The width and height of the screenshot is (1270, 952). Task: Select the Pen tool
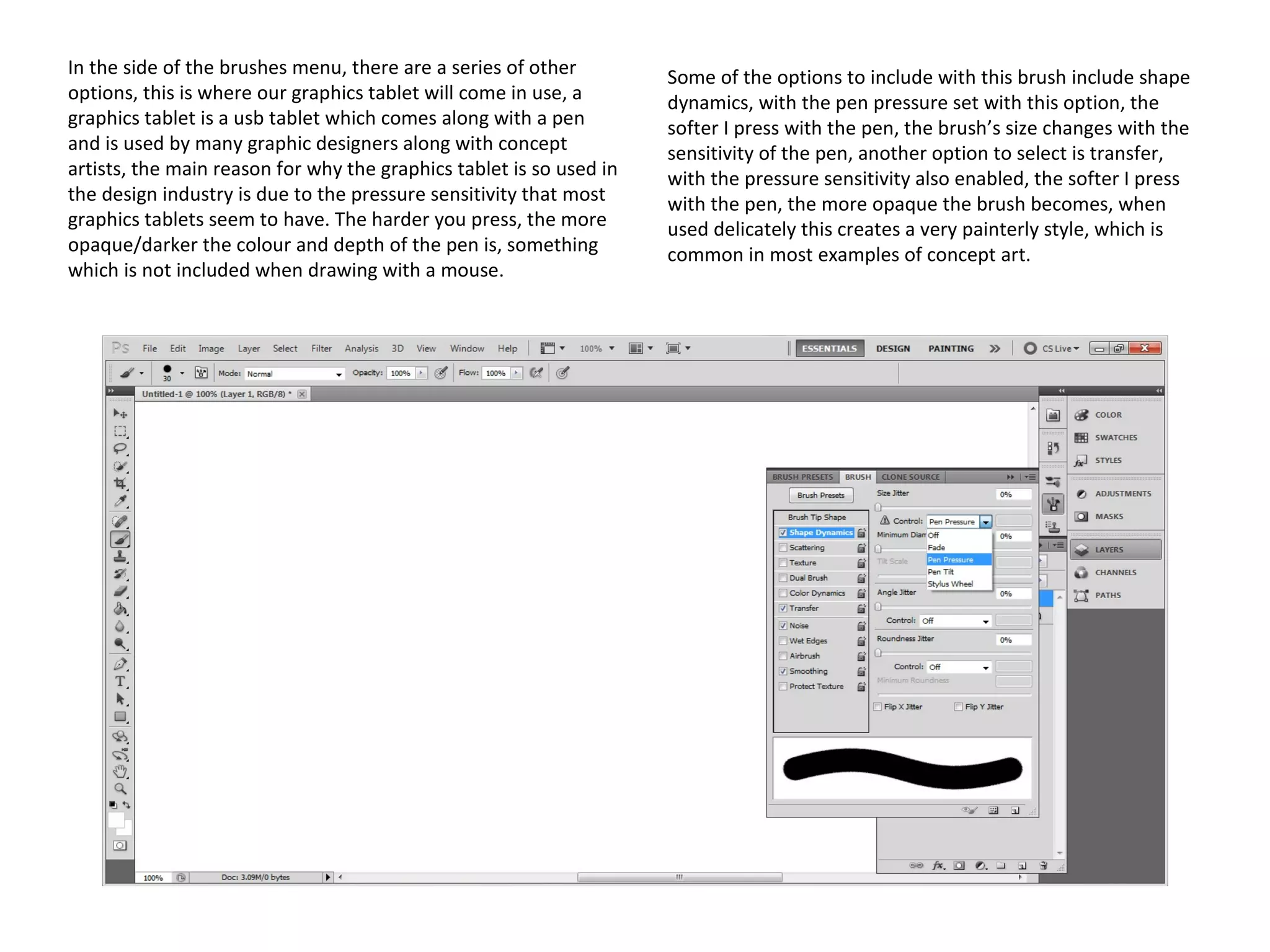(x=120, y=664)
